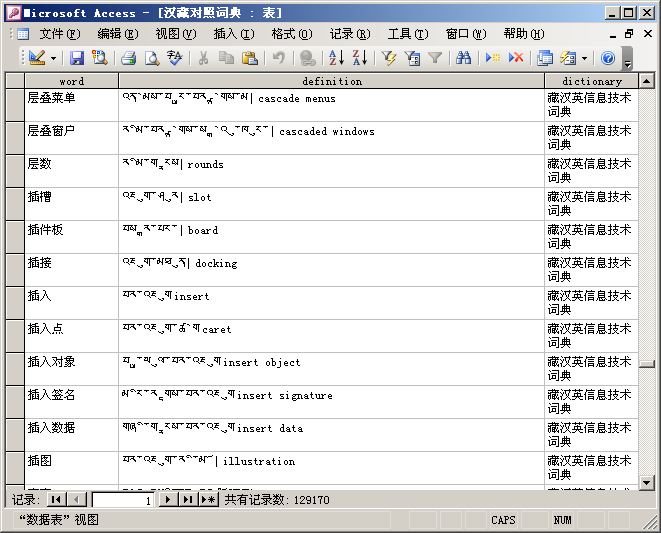The width and height of the screenshot is (661, 533).
Task: Open the 窗口(W) menu
Action: pyautogui.click(x=466, y=34)
